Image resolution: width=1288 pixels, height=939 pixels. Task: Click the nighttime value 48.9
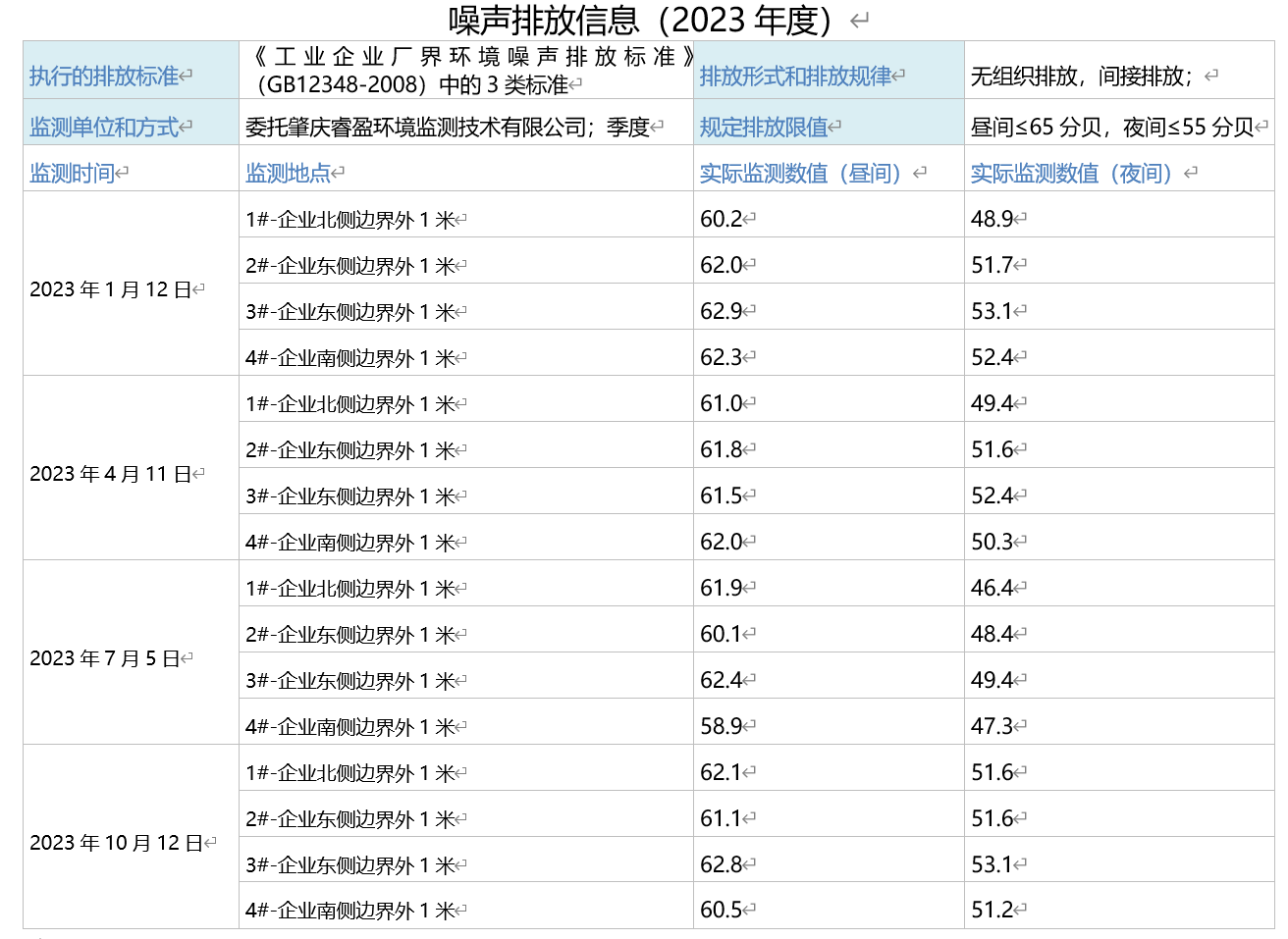(993, 219)
